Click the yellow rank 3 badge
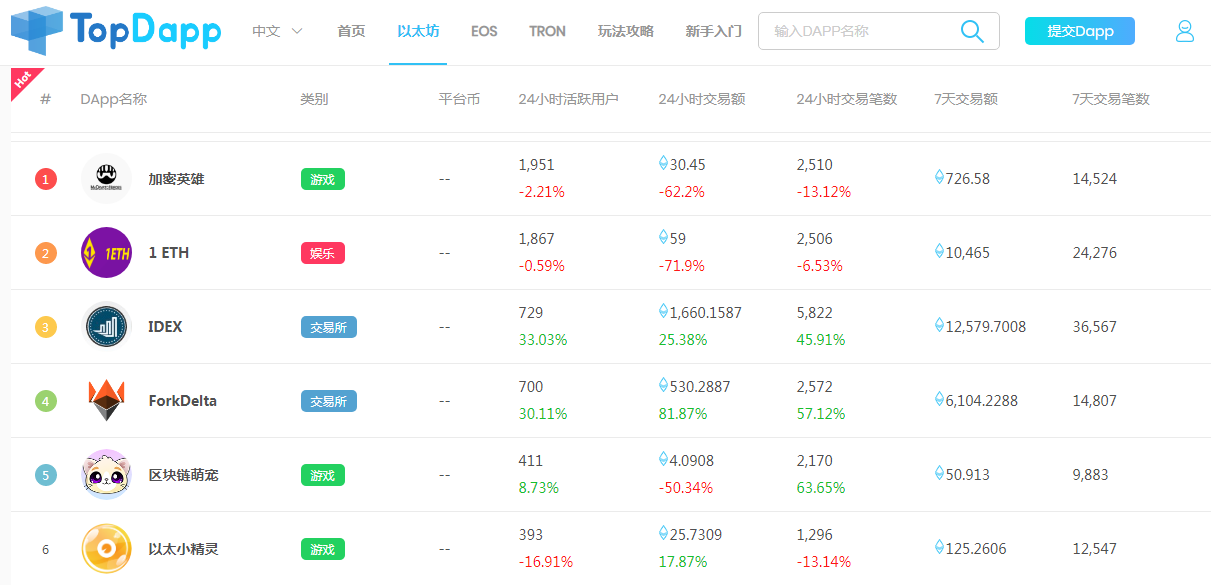This screenshot has height=585, width=1211. [x=46, y=327]
